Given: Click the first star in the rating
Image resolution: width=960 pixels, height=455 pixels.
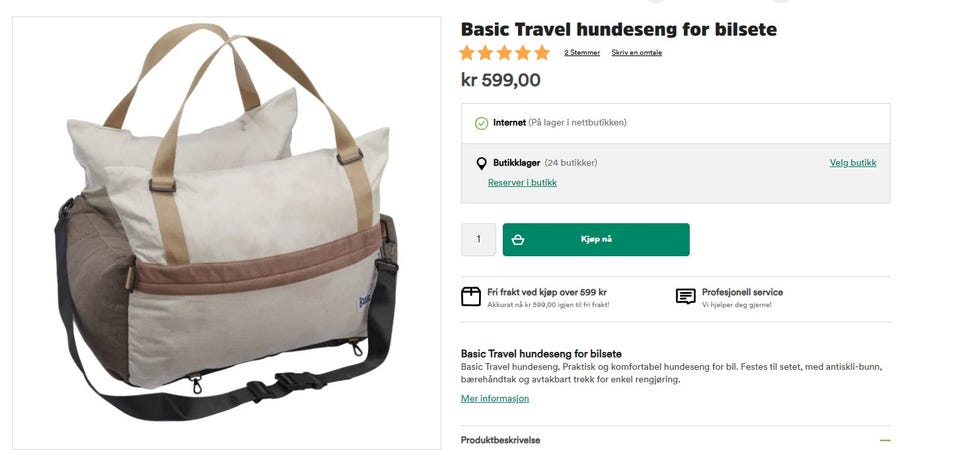Looking at the screenshot, I should [x=468, y=53].
